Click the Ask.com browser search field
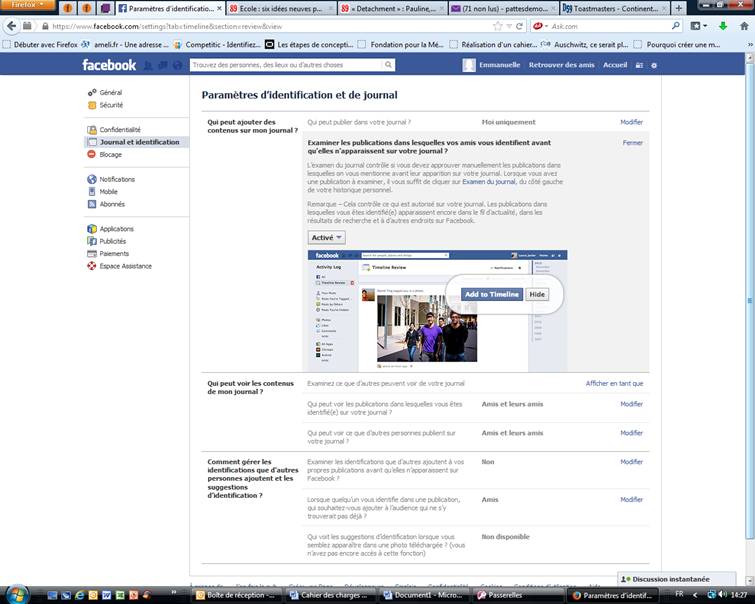The width and height of the screenshot is (755, 604). [610, 26]
